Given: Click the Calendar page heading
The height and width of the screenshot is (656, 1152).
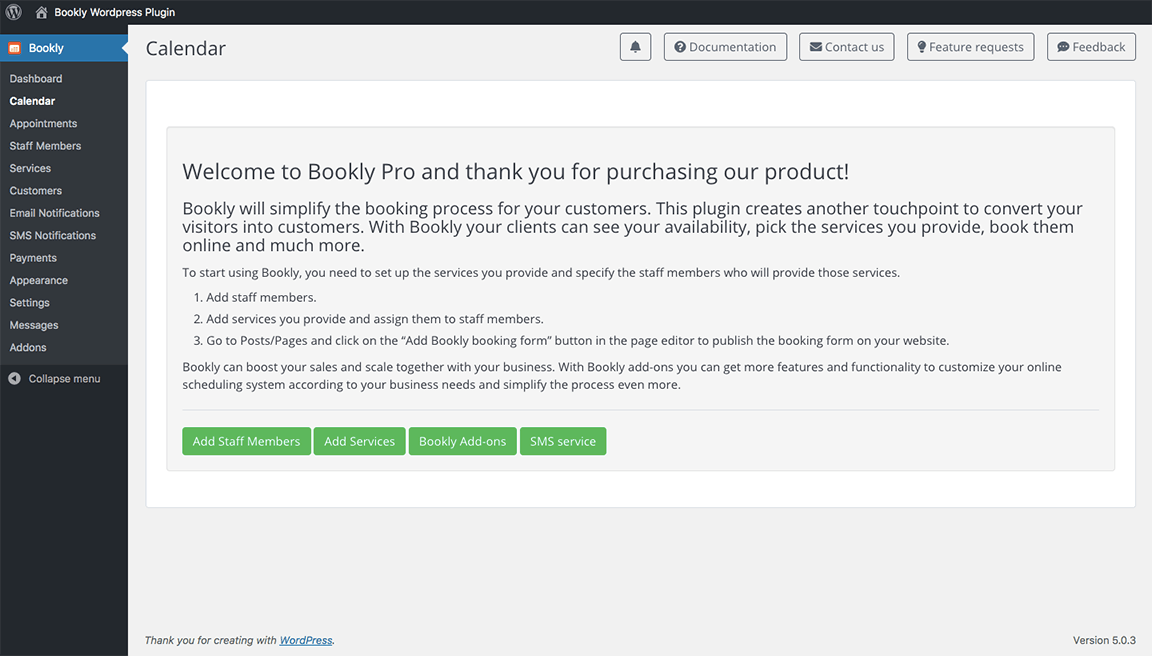Looking at the screenshot, I should pyautogui.click(x=186, y=48).
